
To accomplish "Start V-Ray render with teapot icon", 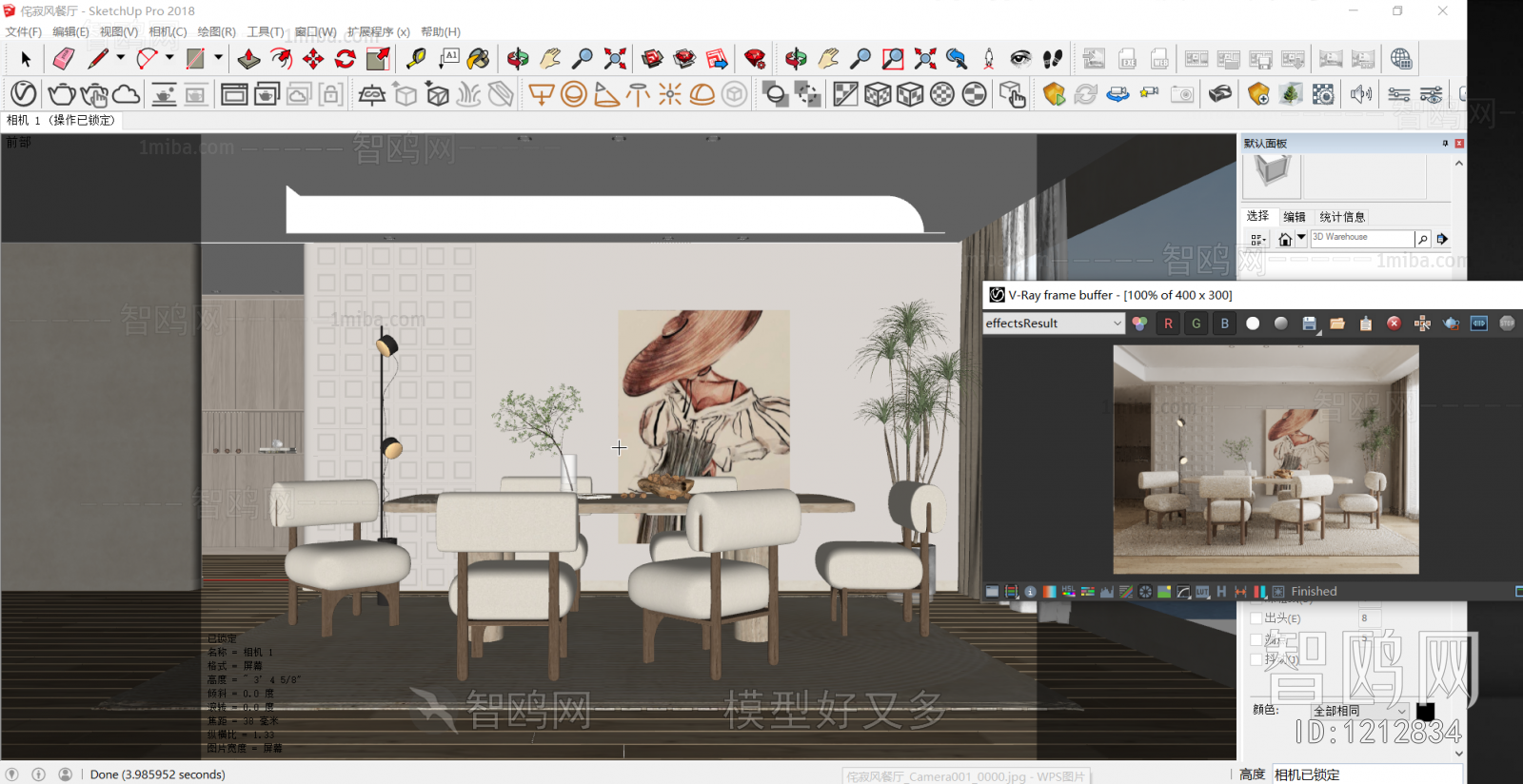I will [x=62, y=94].
